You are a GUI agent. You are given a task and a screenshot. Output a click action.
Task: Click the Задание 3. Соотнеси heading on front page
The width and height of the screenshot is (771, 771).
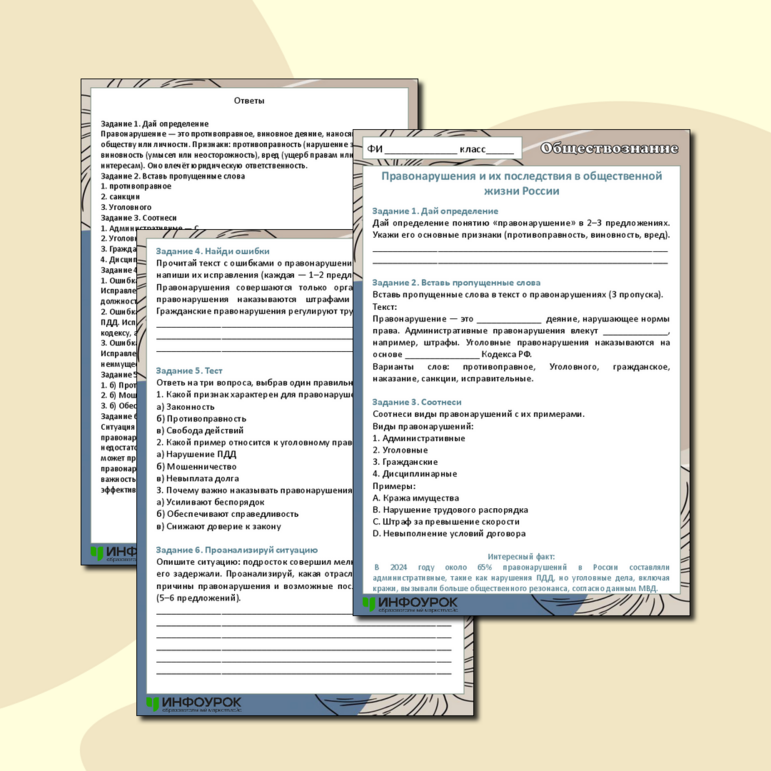(416, 402)
